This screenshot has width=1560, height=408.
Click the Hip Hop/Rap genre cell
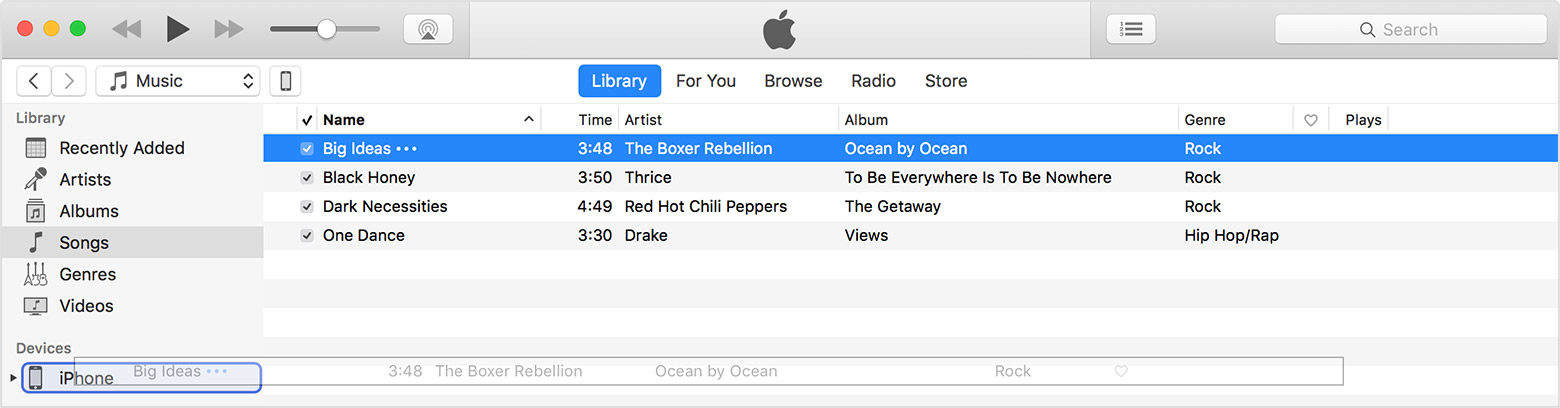1231,235
